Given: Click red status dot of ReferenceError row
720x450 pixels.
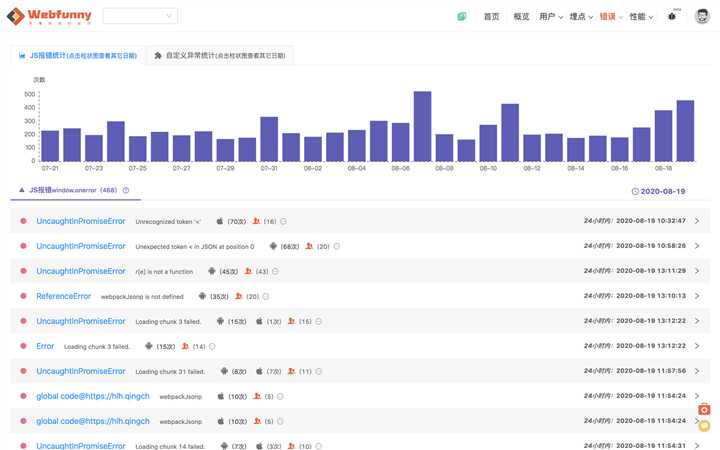Looking at the screenshot, I should click(x=23, y=296).
